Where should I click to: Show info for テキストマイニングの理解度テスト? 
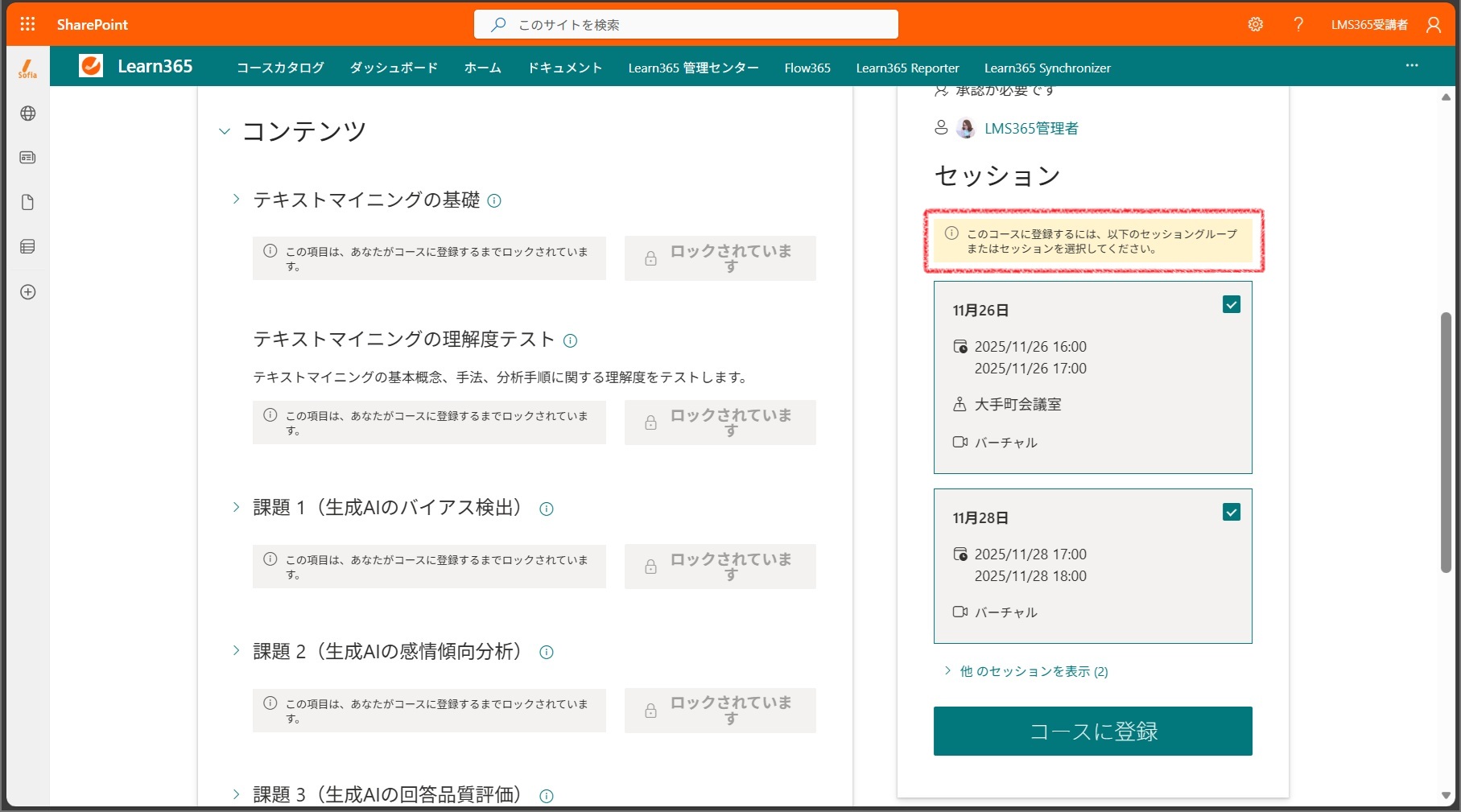click(570, 340)
